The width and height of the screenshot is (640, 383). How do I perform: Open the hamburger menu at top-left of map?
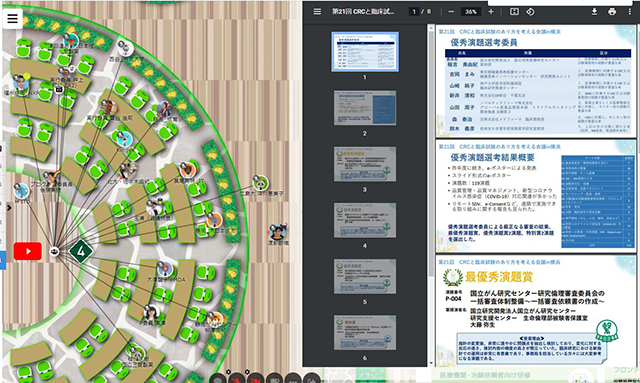pyautogui.click(x=12, y=18)
